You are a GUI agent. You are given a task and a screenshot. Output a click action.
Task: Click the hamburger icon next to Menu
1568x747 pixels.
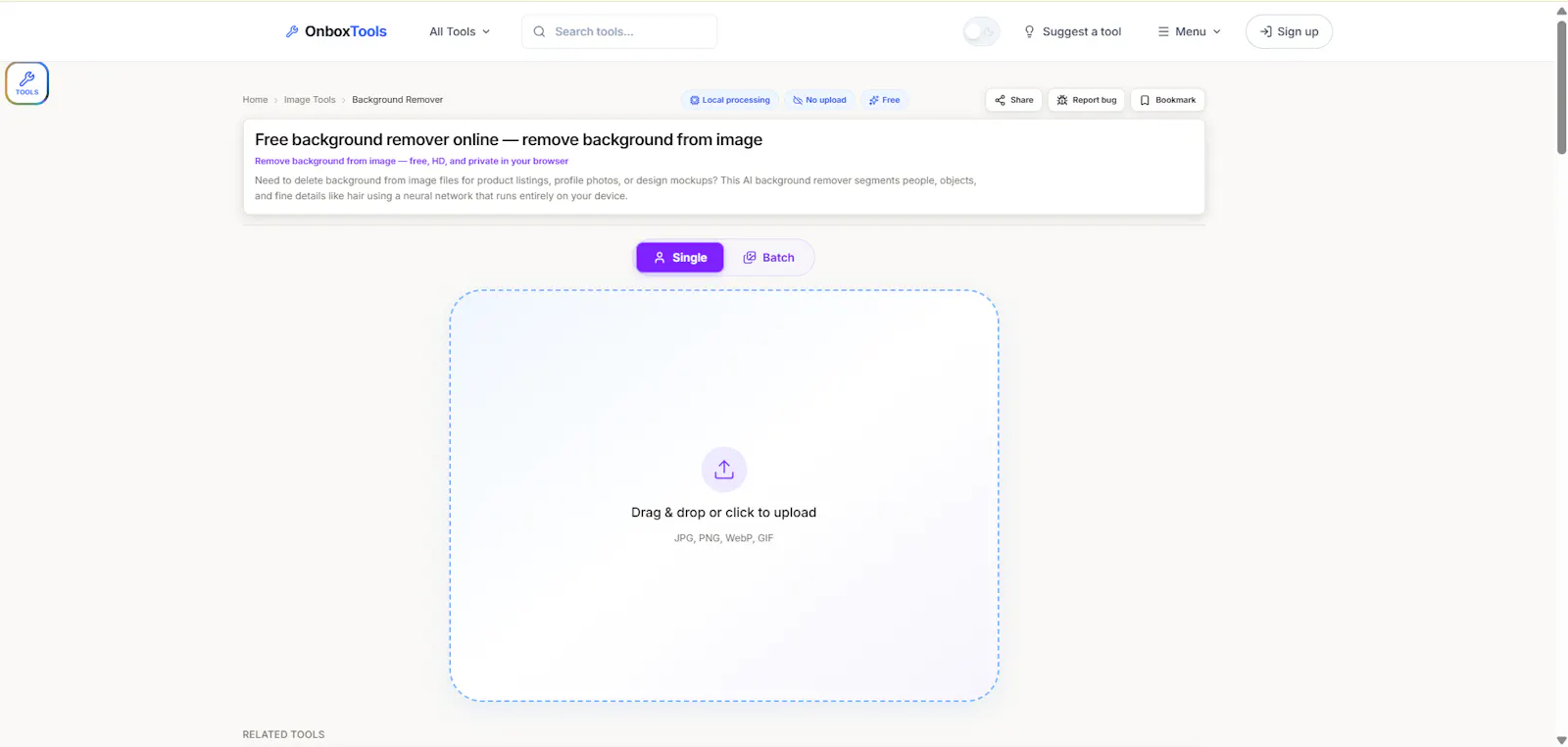1163,31
